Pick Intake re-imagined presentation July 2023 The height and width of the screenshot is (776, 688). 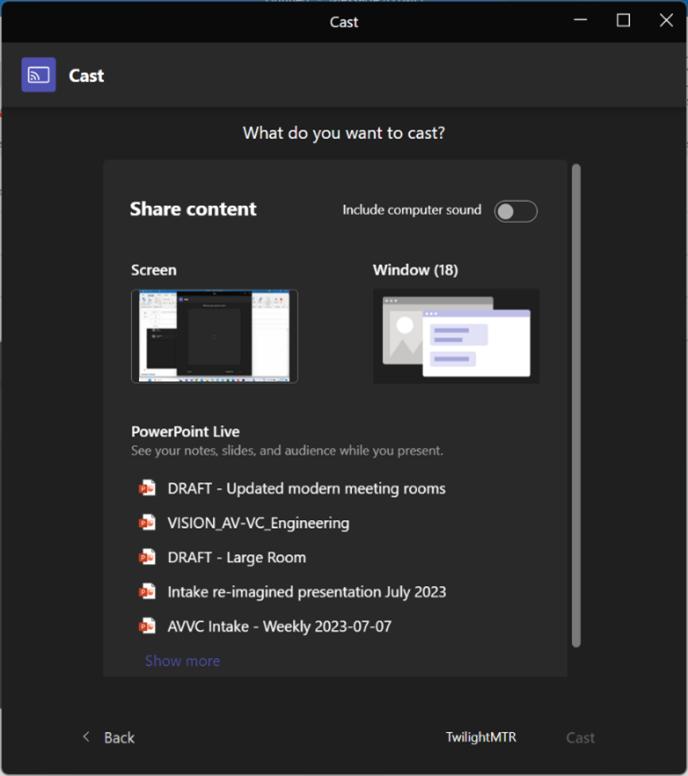click(x=306, y=592)
